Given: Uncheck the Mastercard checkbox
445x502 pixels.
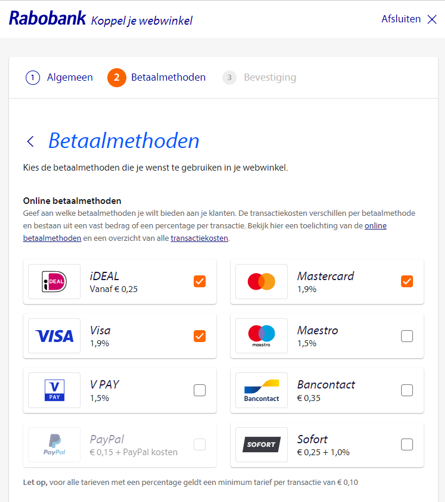Looking at the screenshot, I should 407,281.
